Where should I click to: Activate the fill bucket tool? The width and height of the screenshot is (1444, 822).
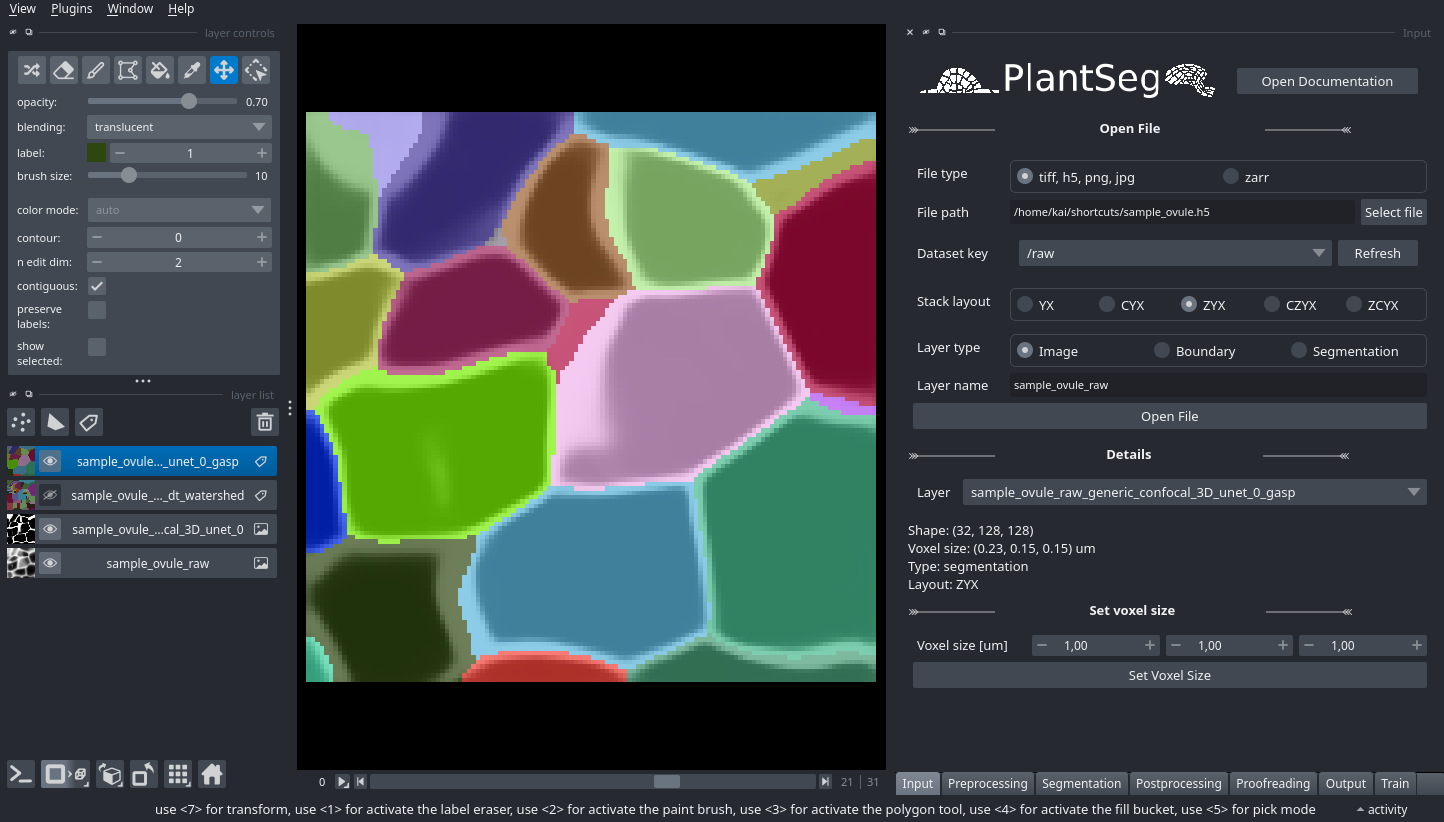(x=159, y=69)
